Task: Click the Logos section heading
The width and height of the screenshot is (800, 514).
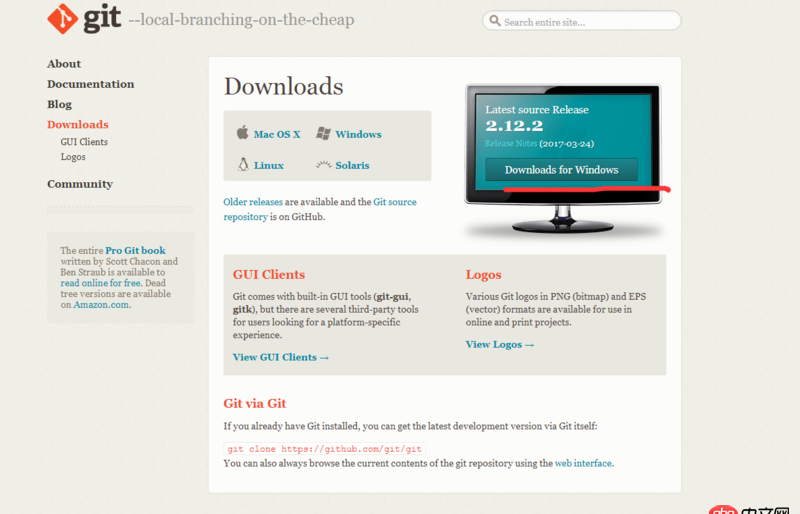Action: [x=483, y=275]
